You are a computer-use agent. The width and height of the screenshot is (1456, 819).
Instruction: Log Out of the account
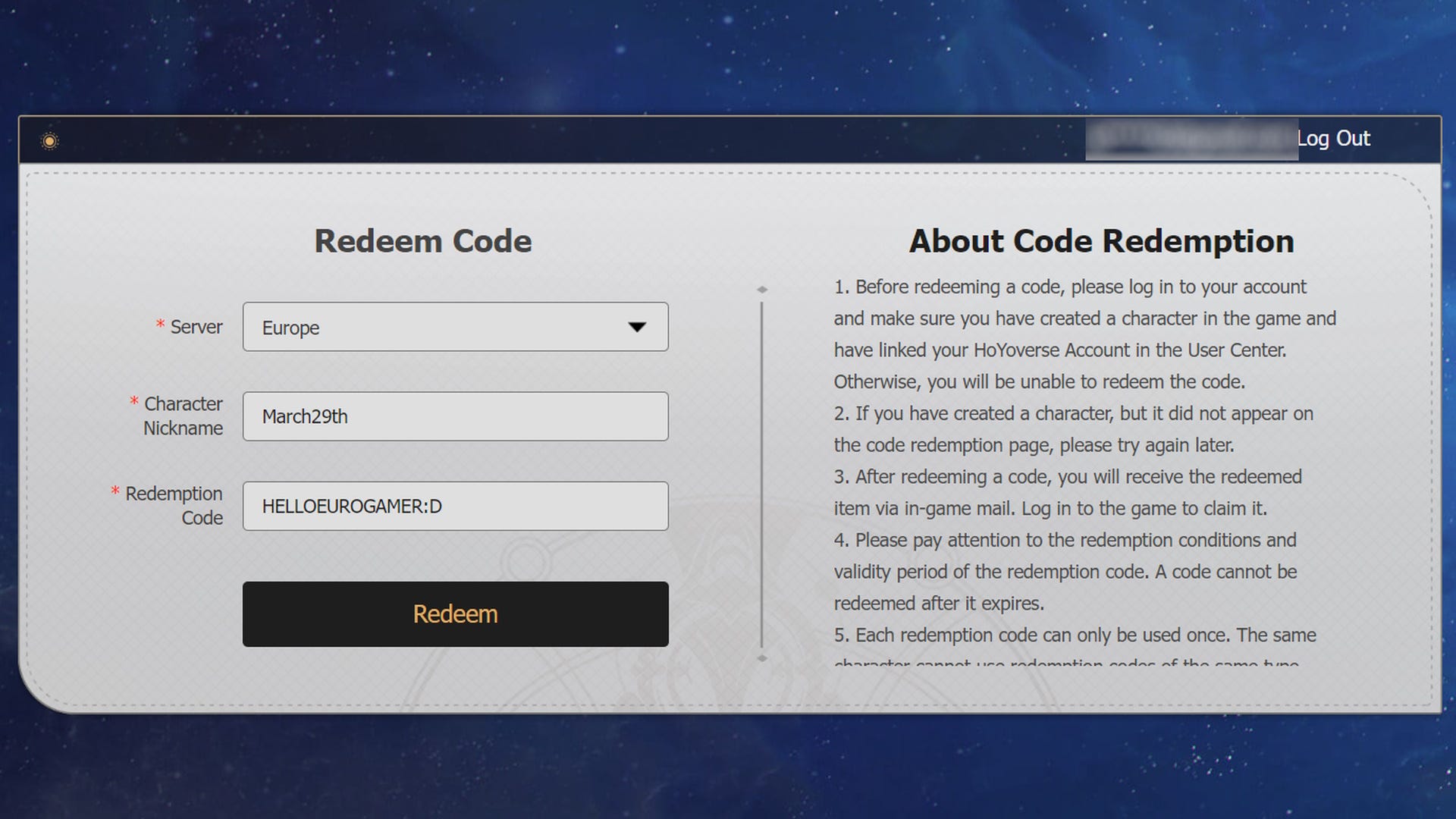click(1333, 139)
